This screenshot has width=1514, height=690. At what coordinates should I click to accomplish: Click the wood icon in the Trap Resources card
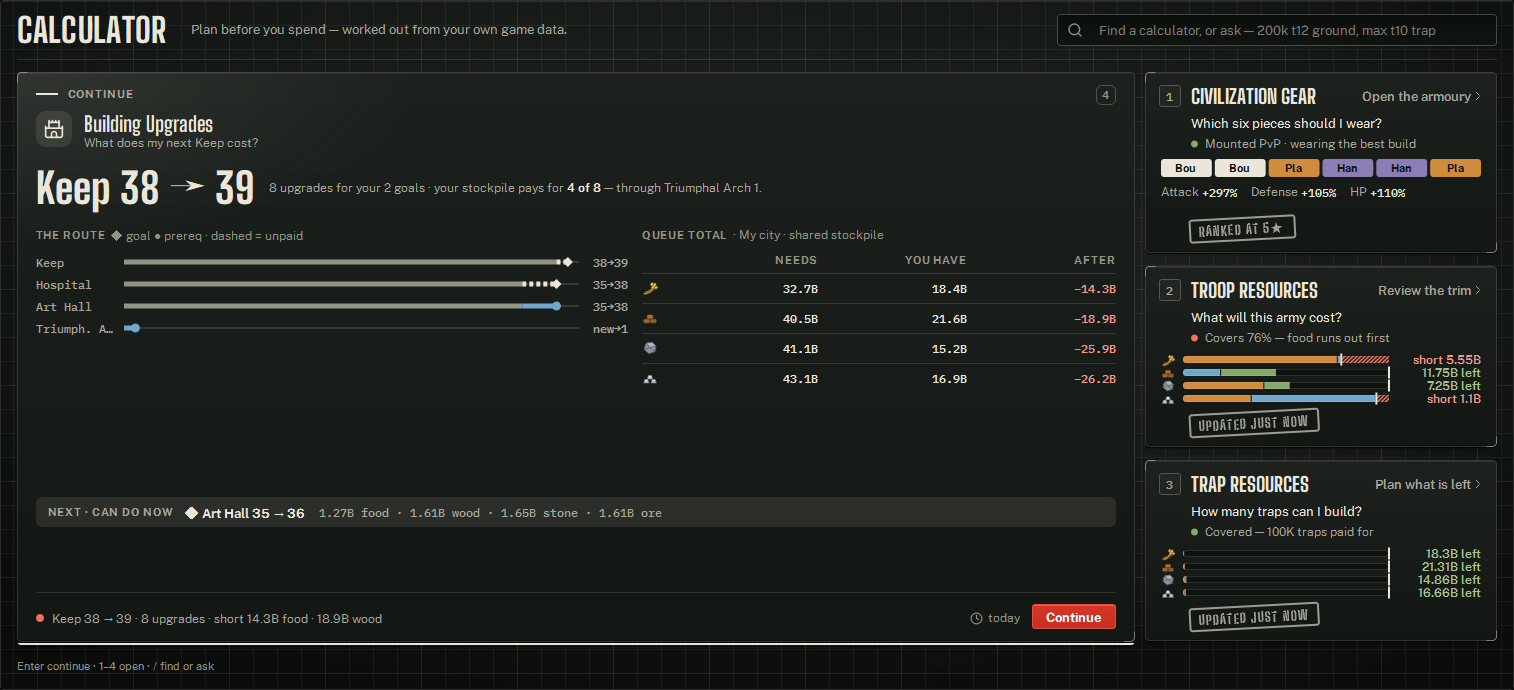1168,567
